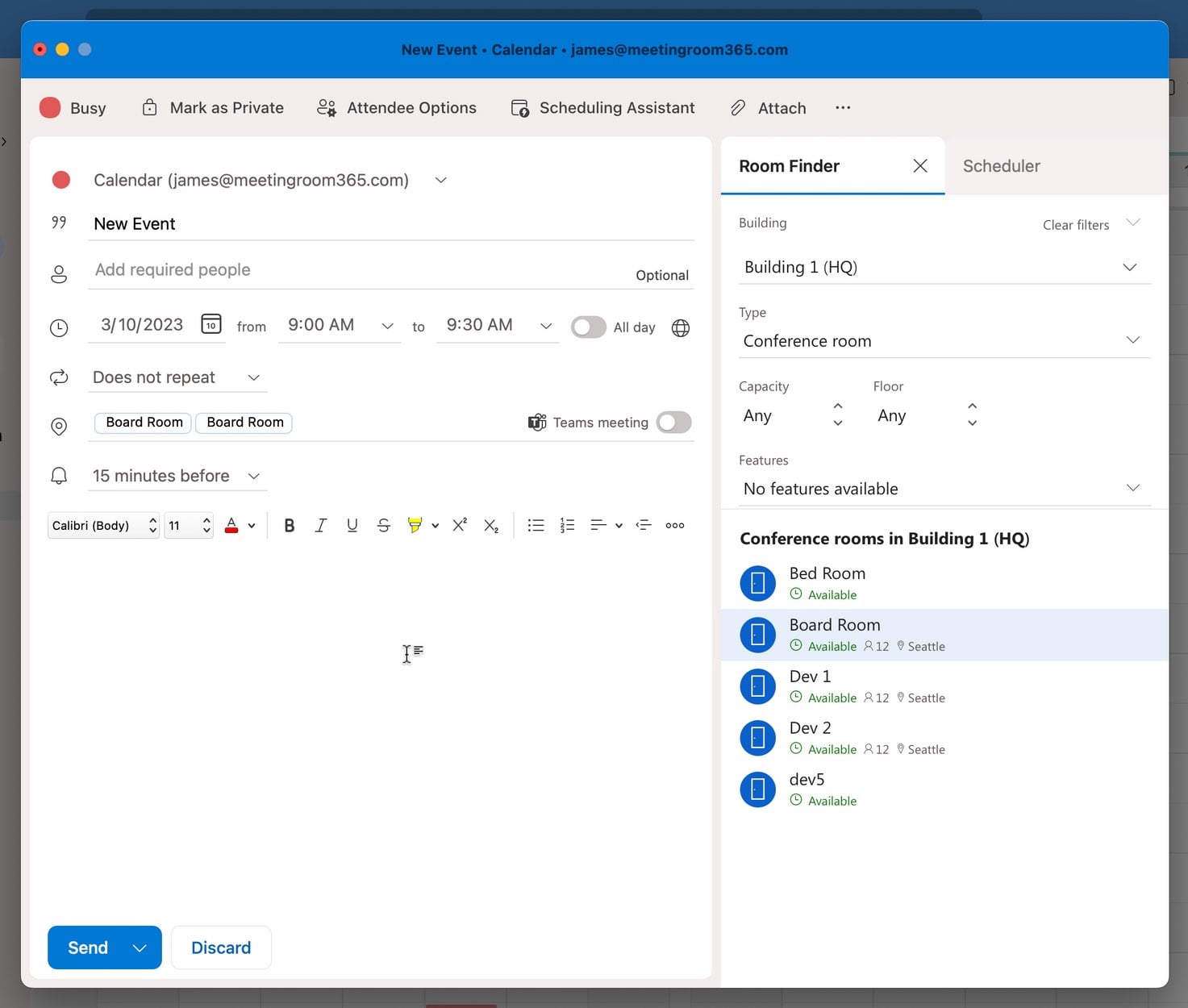Screen dimensions: 1188x1008
Task: Click the time zone globe icon
Action: pos(681,328)
